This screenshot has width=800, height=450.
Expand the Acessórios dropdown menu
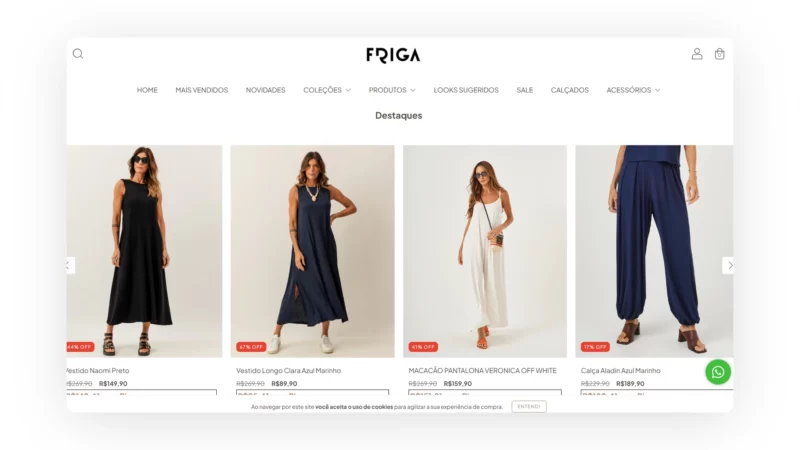[633, 90]
